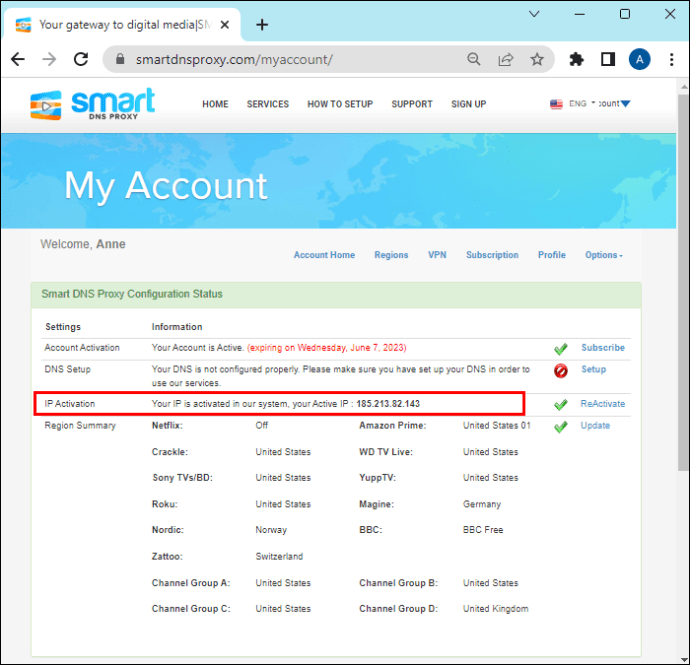Go back to the previous page
This screenshot has height=665, width=690.
(x=18, y=59)
